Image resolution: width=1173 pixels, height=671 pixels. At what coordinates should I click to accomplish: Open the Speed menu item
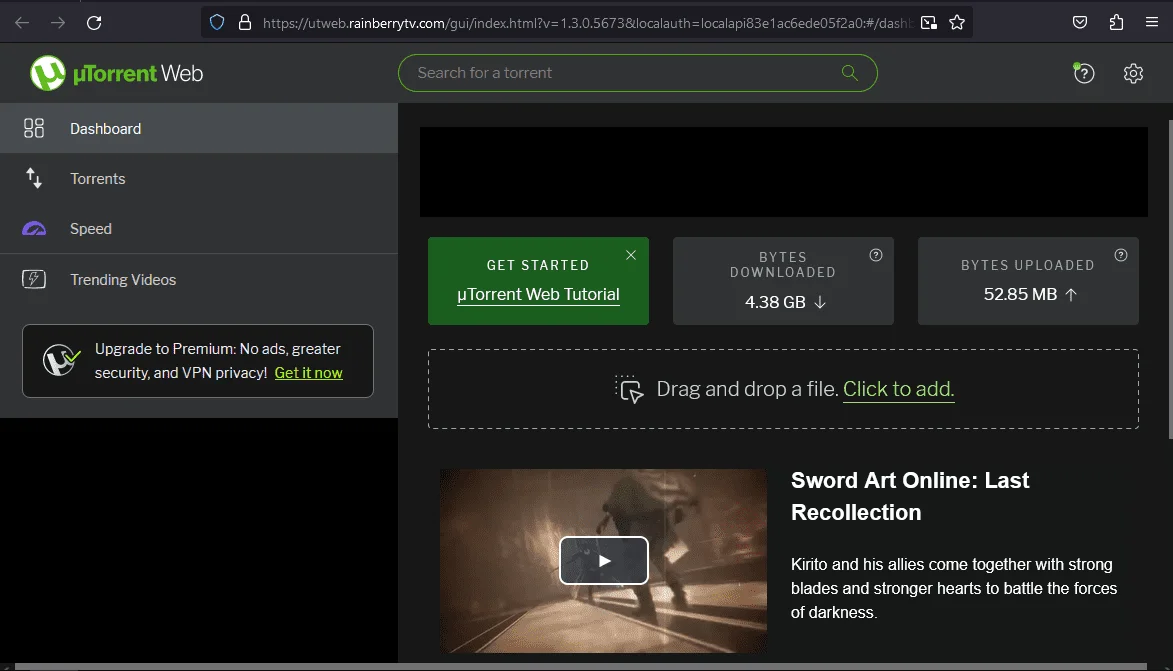pyautogui.click(x=199, y=229)
